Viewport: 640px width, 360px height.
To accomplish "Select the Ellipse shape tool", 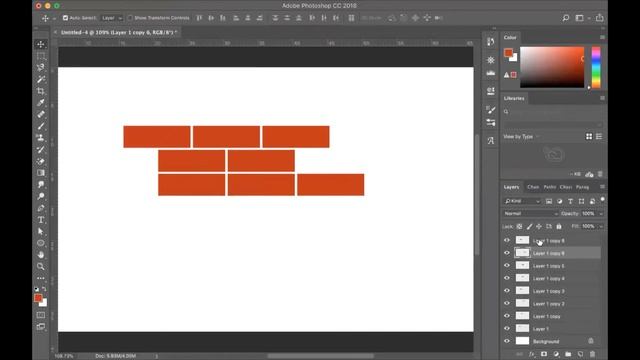I will 41,243.
